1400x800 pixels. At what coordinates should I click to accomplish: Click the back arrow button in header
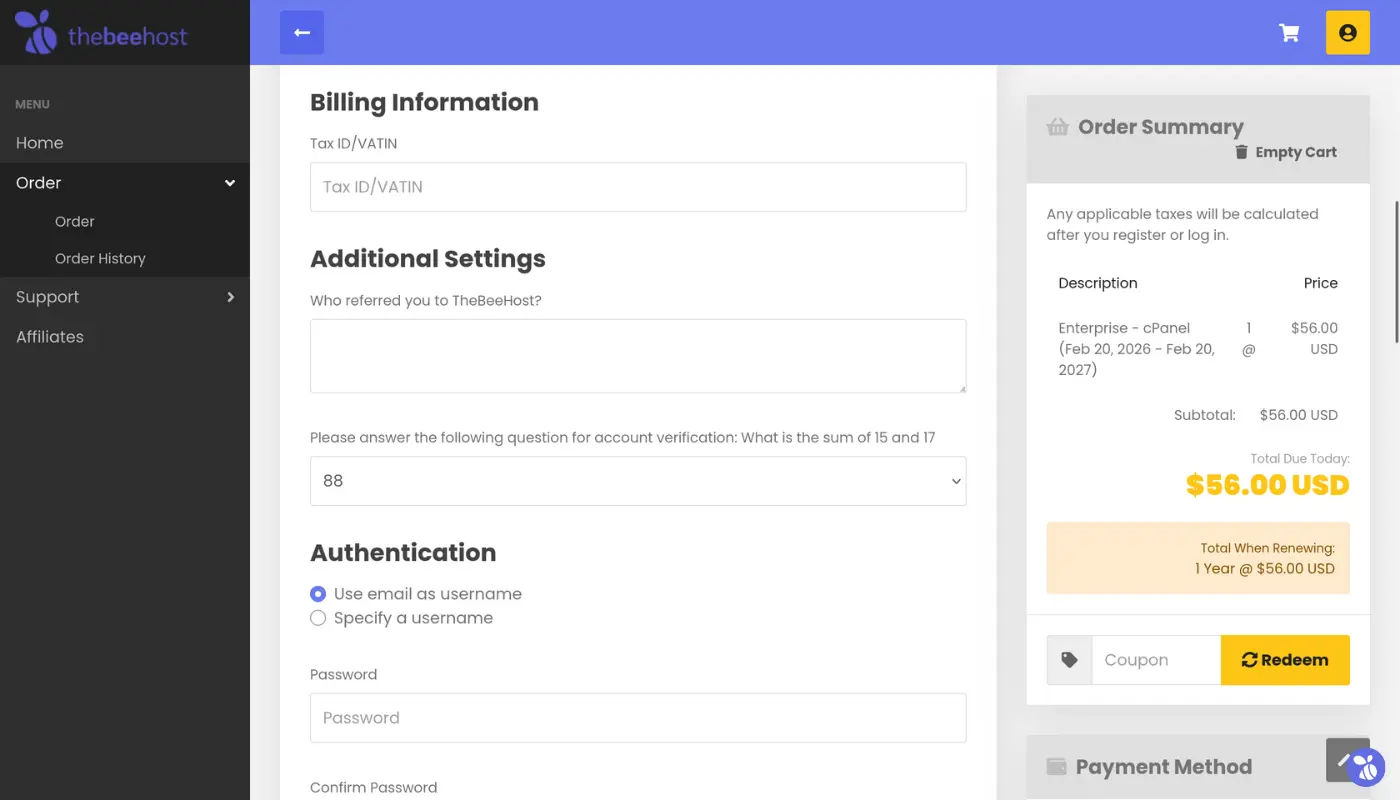(302, 33)
